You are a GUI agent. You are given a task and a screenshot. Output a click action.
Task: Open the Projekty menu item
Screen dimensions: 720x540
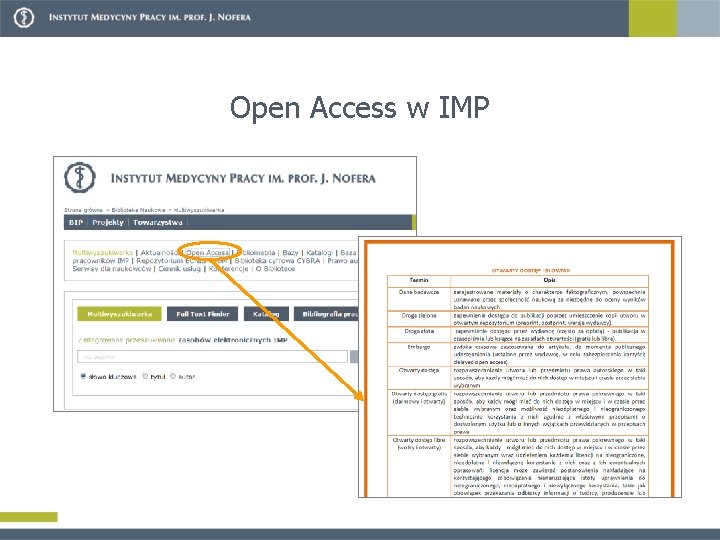108,222
